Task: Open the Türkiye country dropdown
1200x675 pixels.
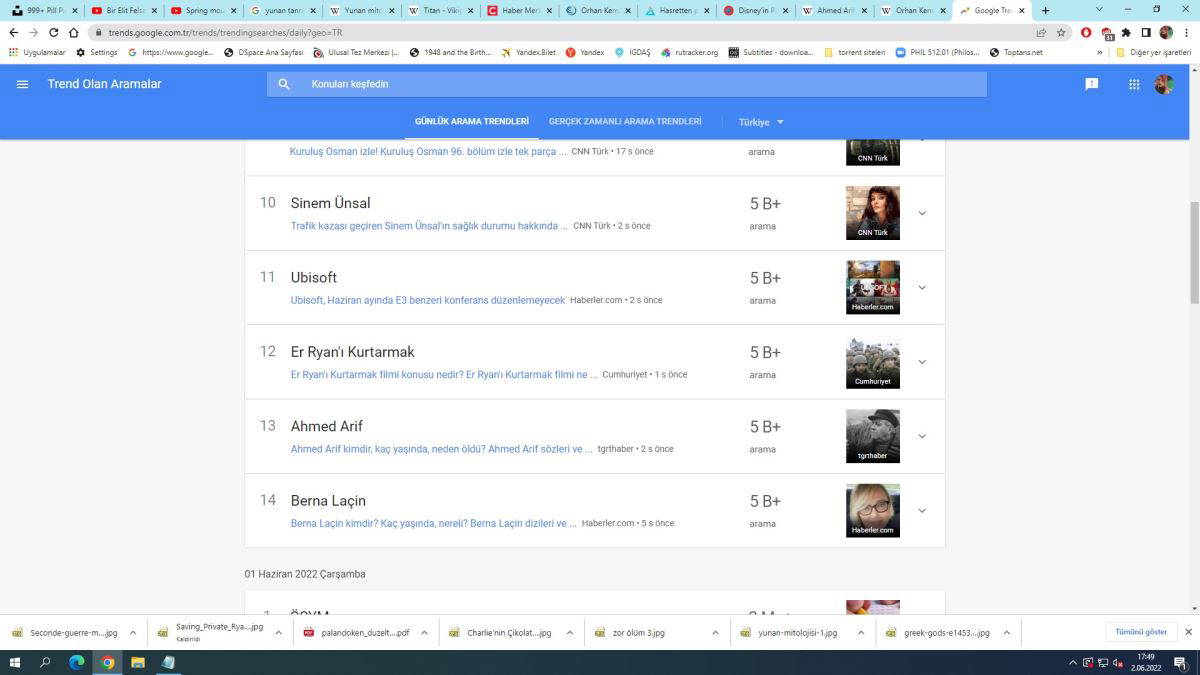Action: tap(761, 122)
